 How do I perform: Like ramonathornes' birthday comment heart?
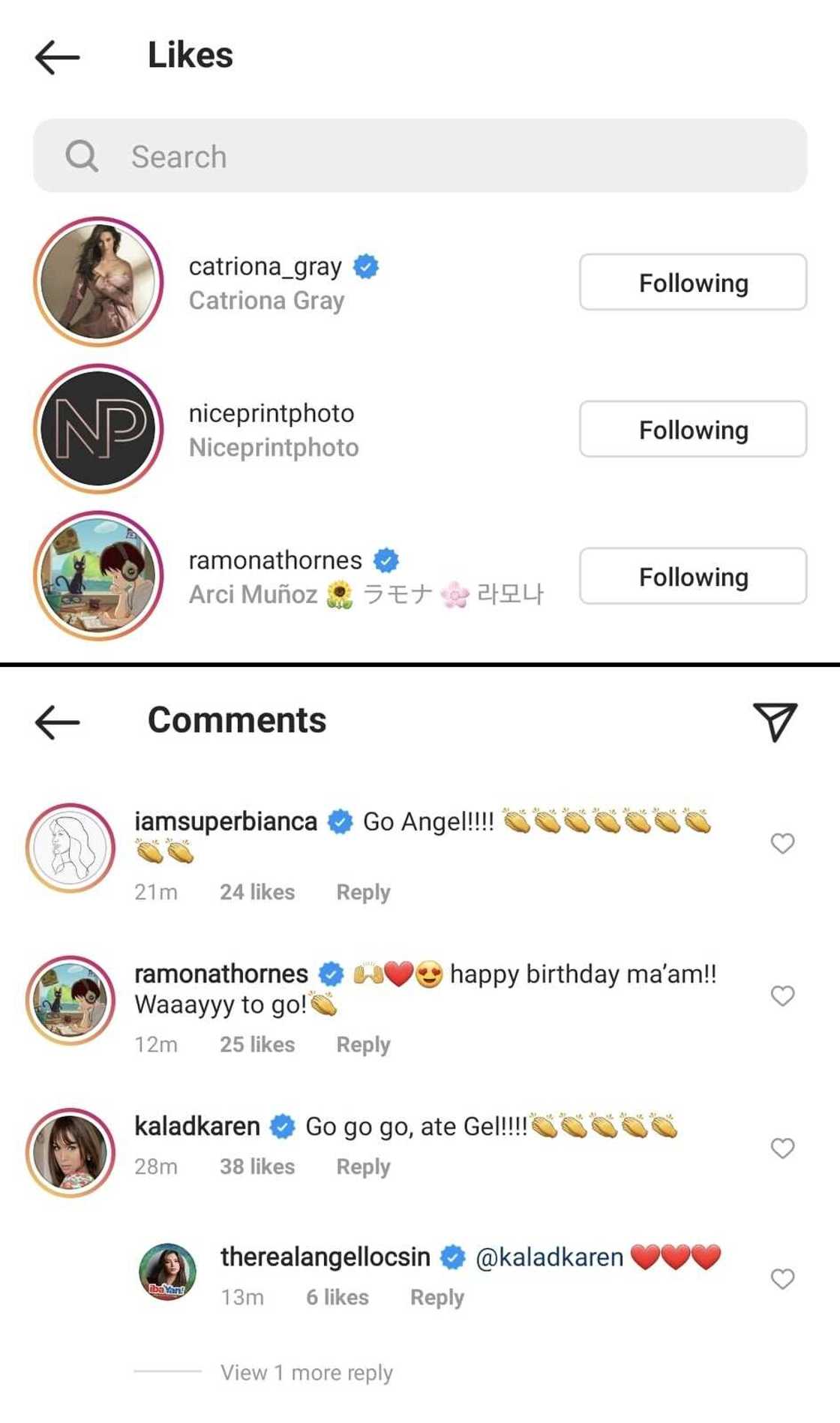(782, 996)
